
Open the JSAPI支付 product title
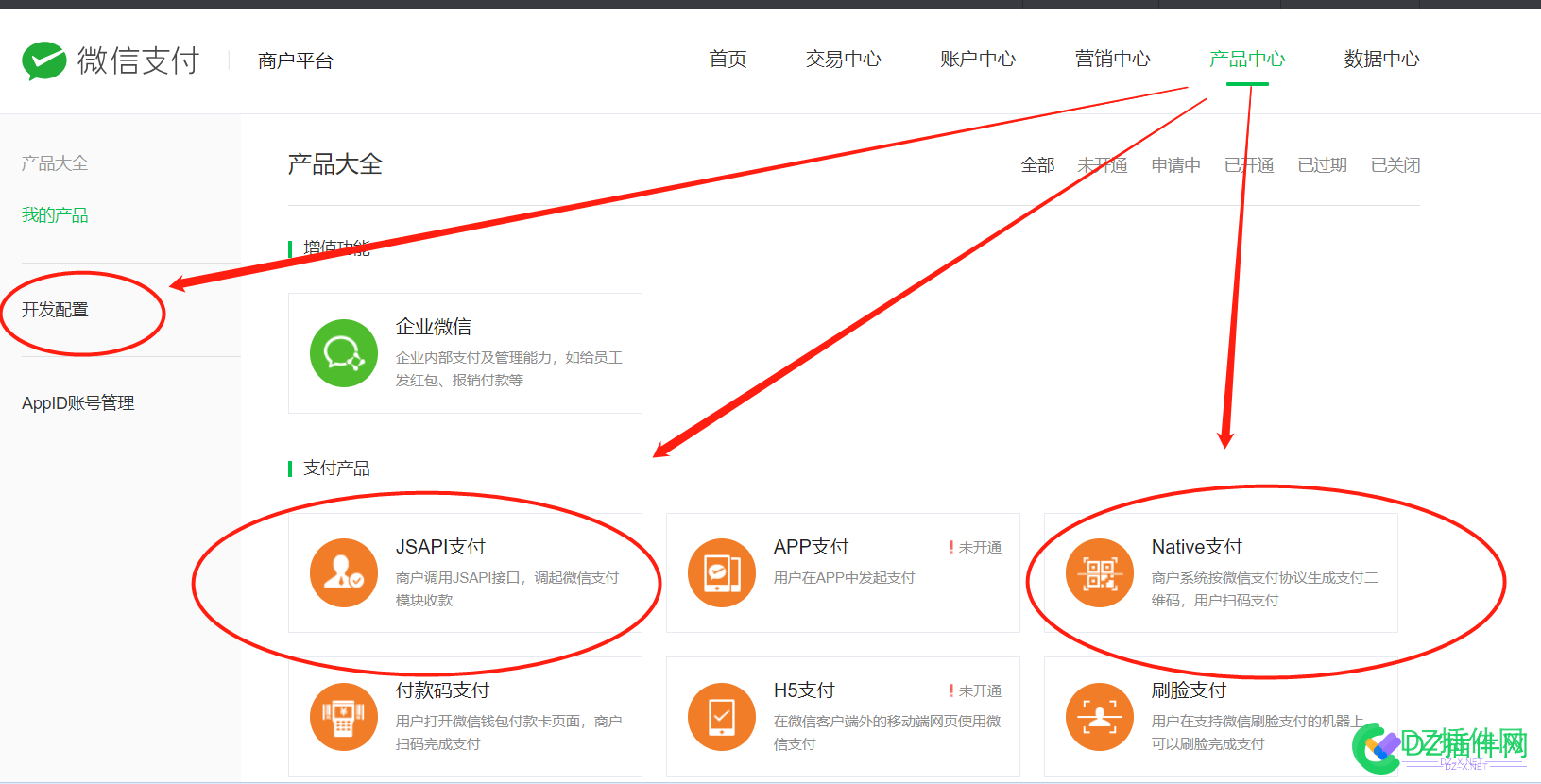[x=440, y=547]
